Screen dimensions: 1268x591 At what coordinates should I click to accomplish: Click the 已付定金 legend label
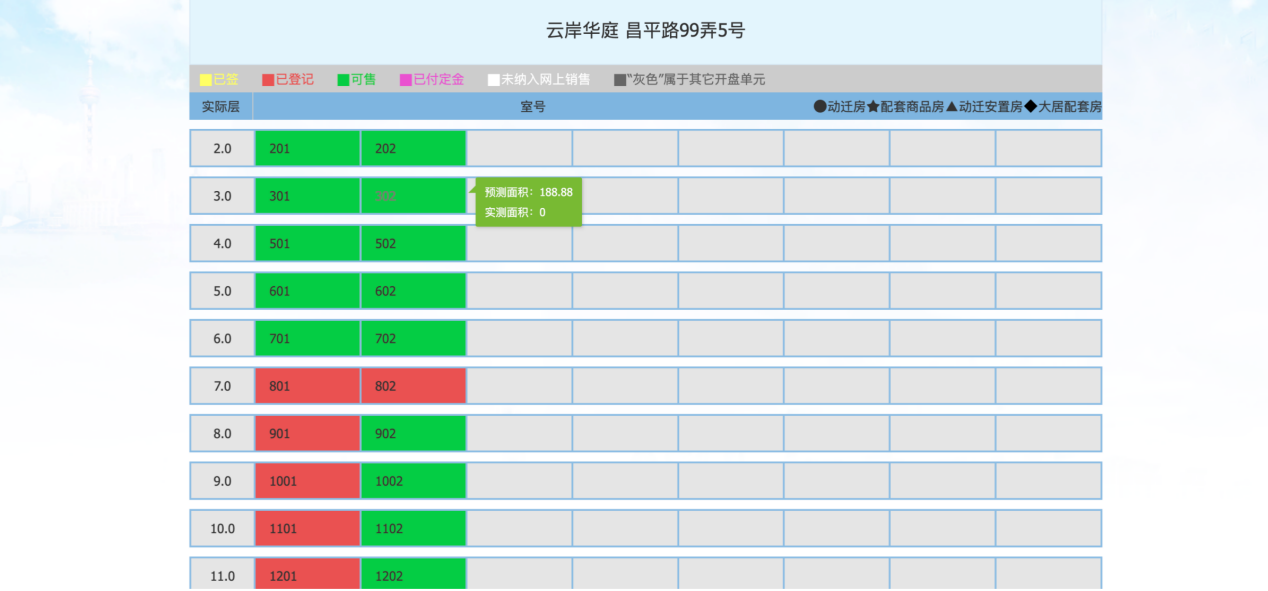pyautogui.click(x=439, y=80)
